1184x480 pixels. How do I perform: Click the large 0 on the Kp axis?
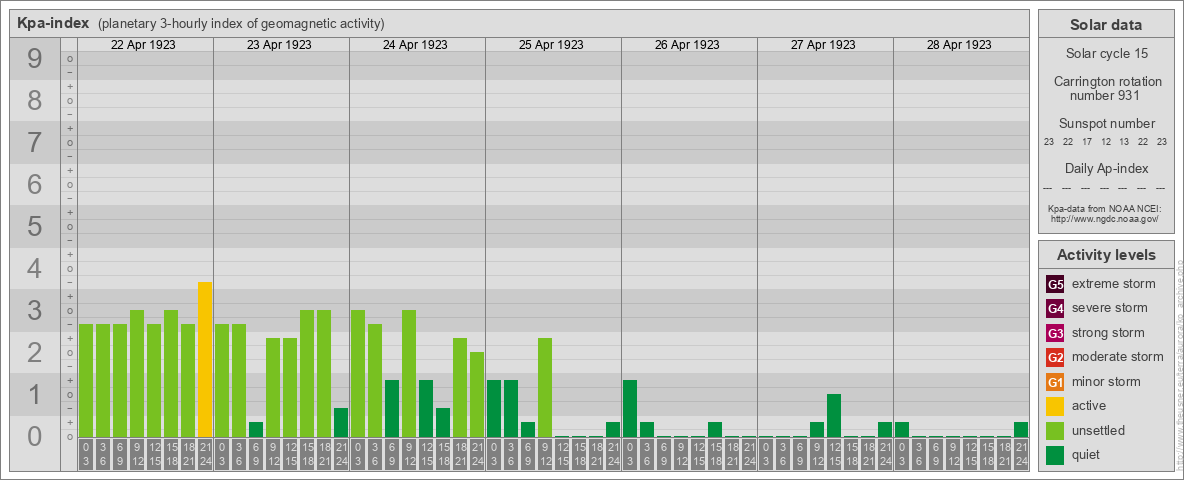point(34,436)
